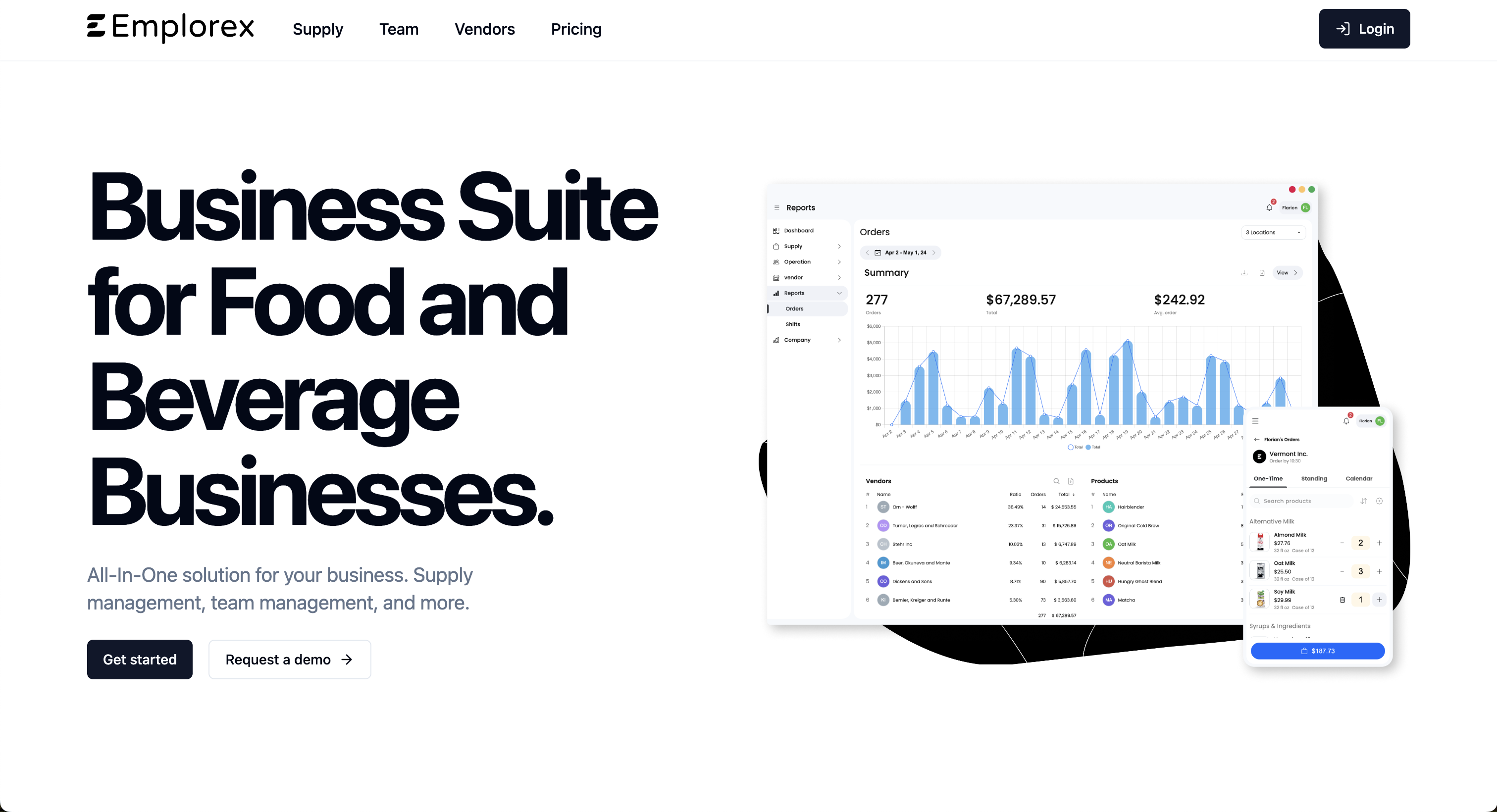
Task: Click the Get started button
Action: tap(140, 659)
